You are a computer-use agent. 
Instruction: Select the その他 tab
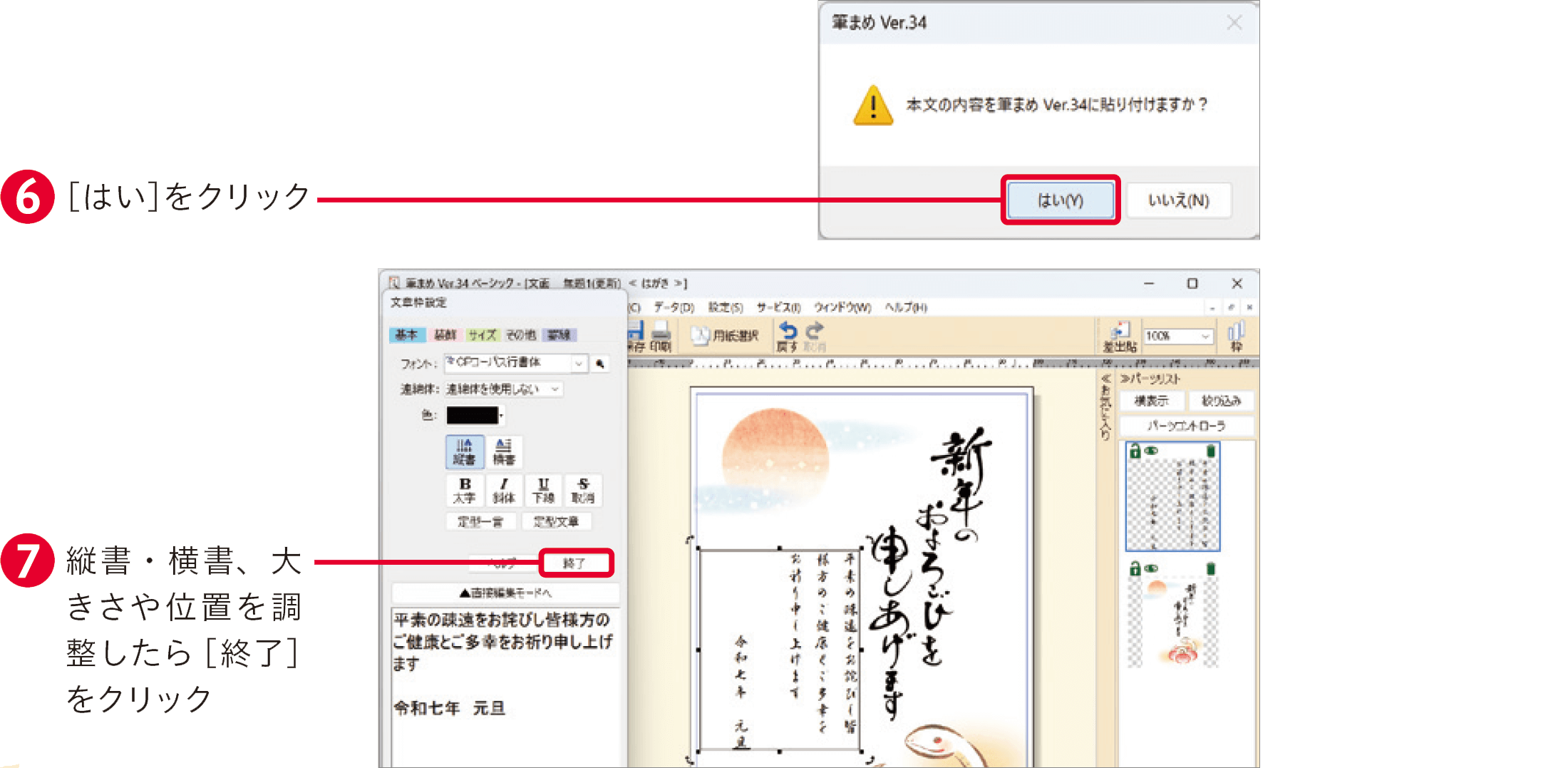point(521,334)
